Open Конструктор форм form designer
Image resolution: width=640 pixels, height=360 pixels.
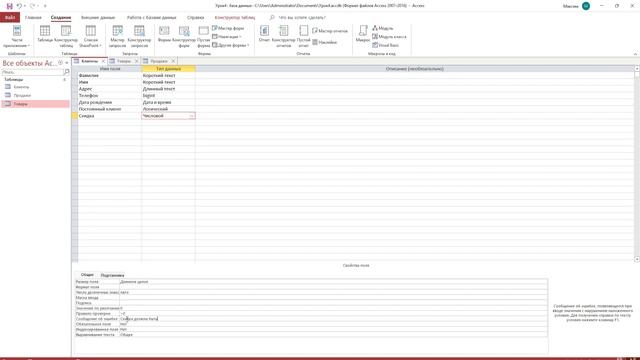coord(184,36)
